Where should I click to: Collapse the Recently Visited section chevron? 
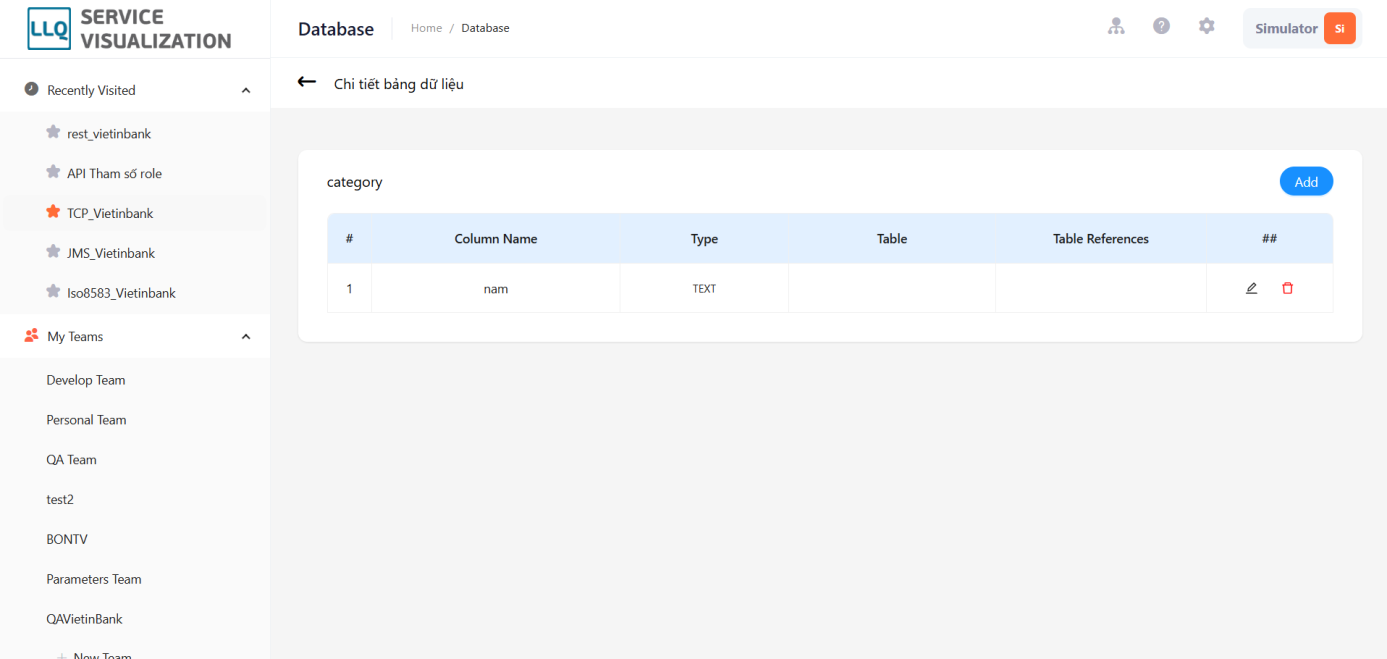pos(246,90)
